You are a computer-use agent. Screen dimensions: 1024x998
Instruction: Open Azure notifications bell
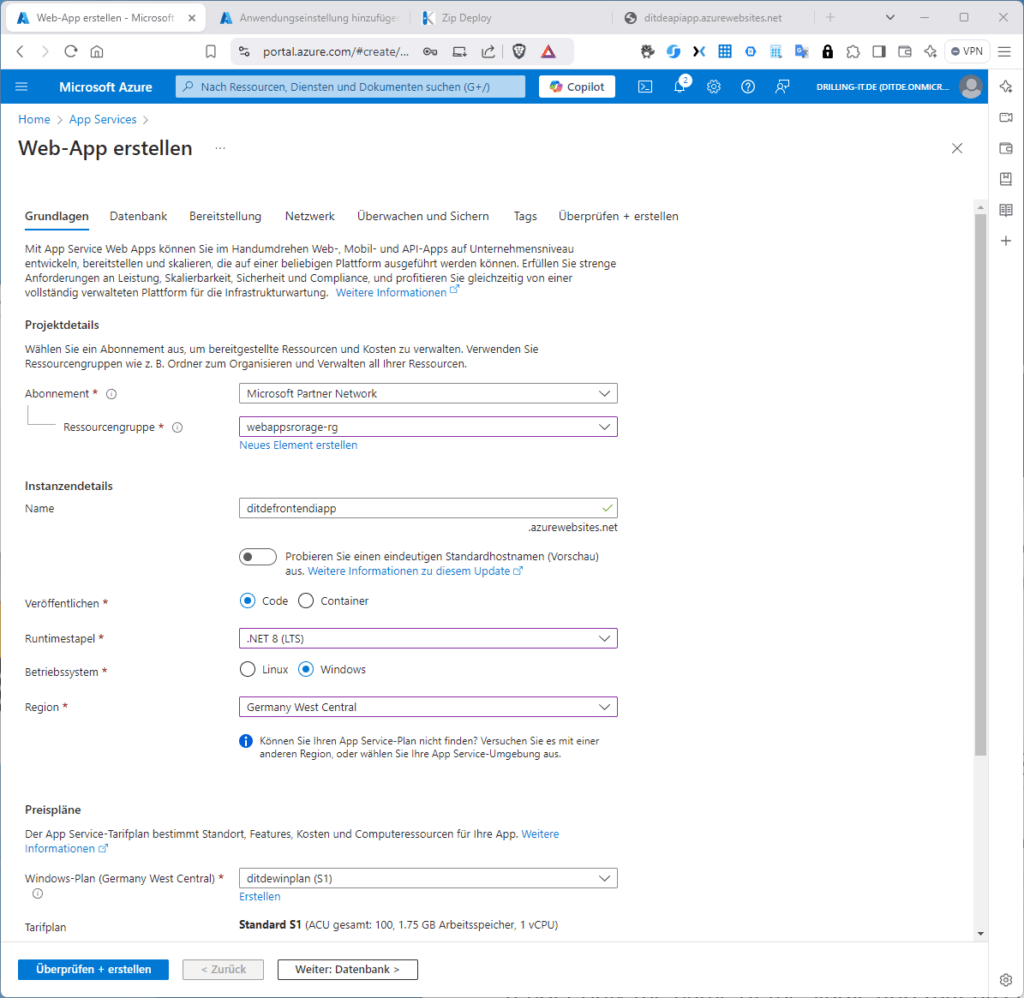(x=680, y=86)
